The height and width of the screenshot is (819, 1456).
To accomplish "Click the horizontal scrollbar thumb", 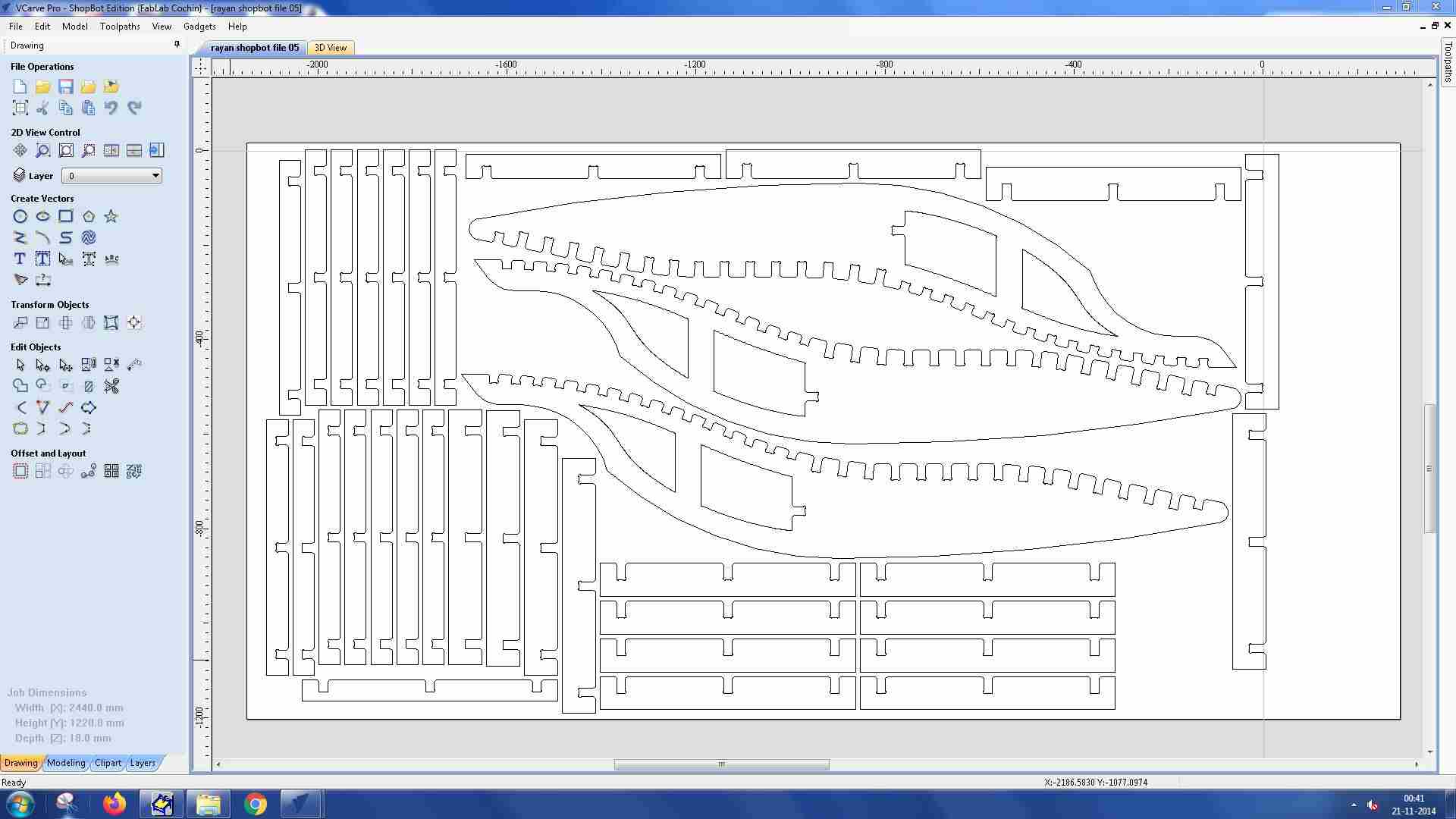I will pos(721,764).
